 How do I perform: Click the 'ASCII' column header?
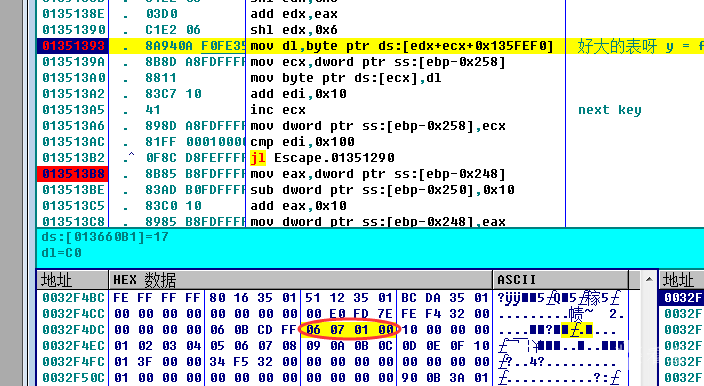pos(560,280)
